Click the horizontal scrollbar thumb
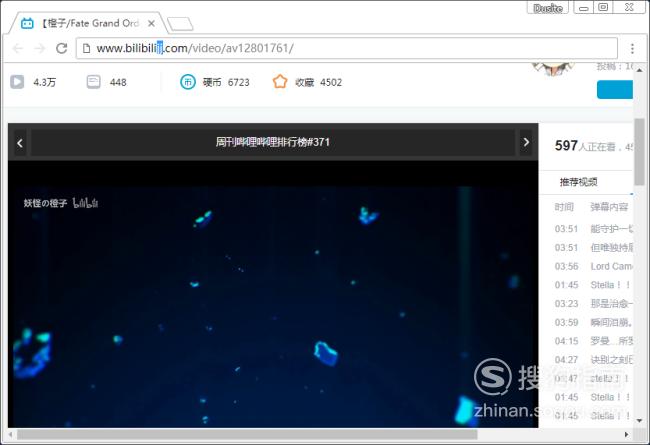The height and width of the screenshot is (445, 650). pyautogui.click(x=247, y=435)
